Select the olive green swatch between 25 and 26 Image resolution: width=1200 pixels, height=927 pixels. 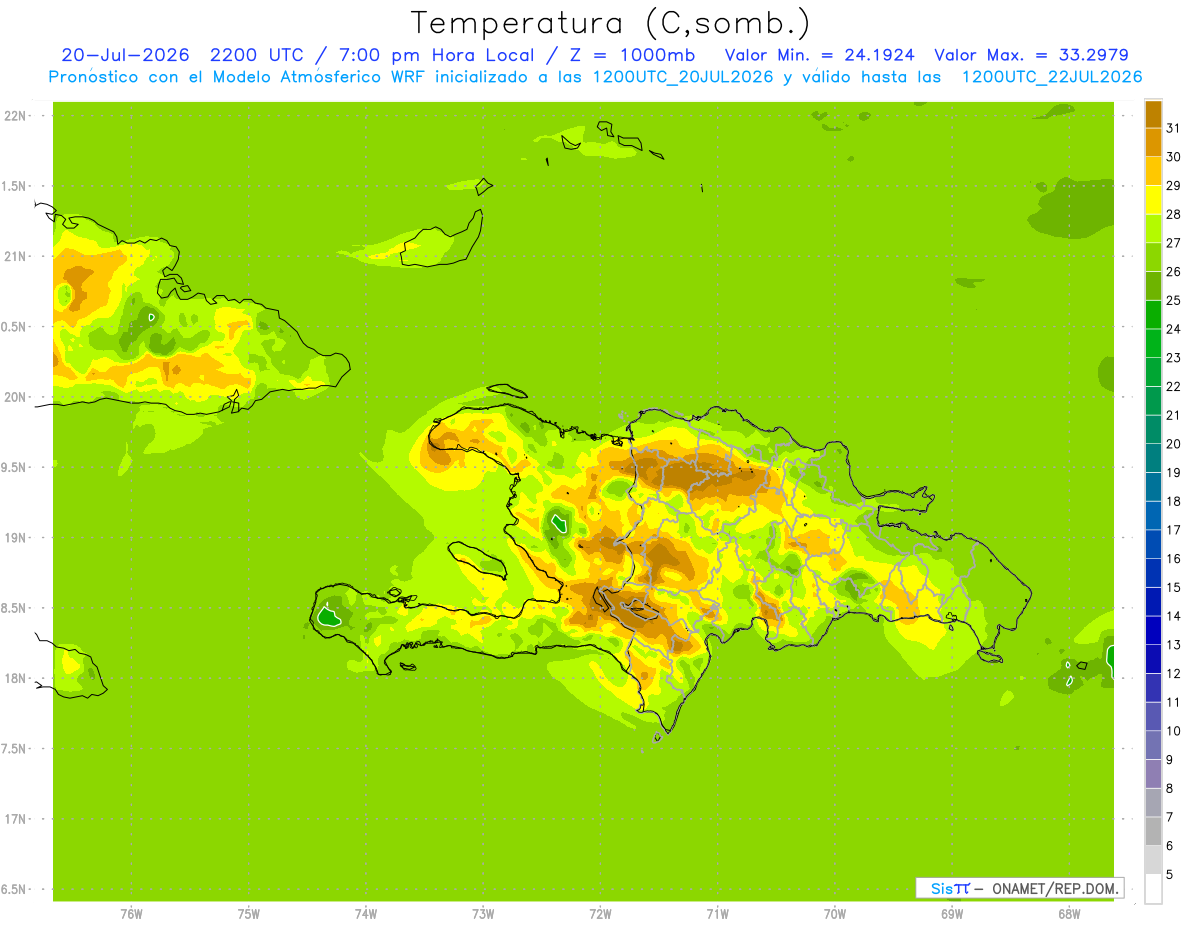pos(1153,286)
